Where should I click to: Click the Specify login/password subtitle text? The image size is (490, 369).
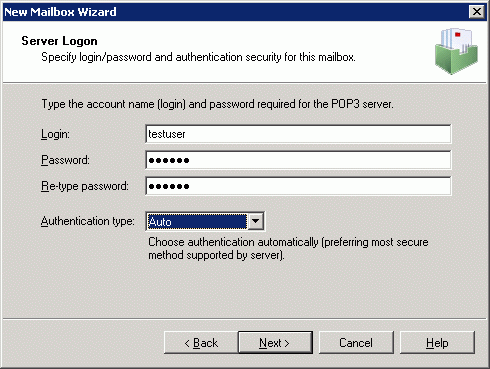click(x=198, y=57)
